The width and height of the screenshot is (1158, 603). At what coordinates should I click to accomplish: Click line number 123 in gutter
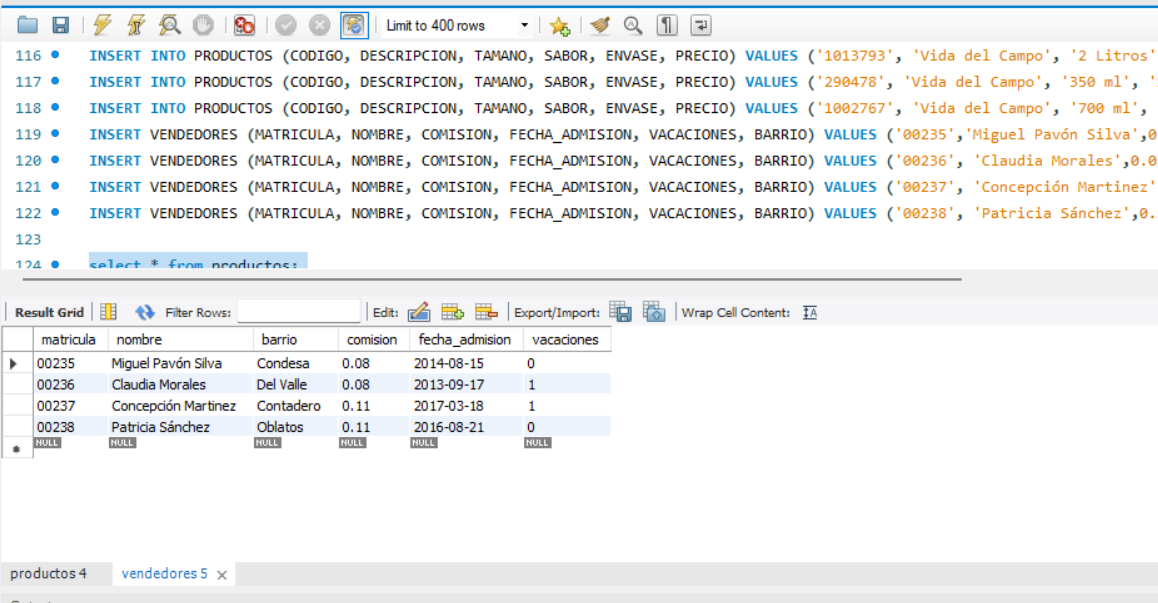(28, 239)
